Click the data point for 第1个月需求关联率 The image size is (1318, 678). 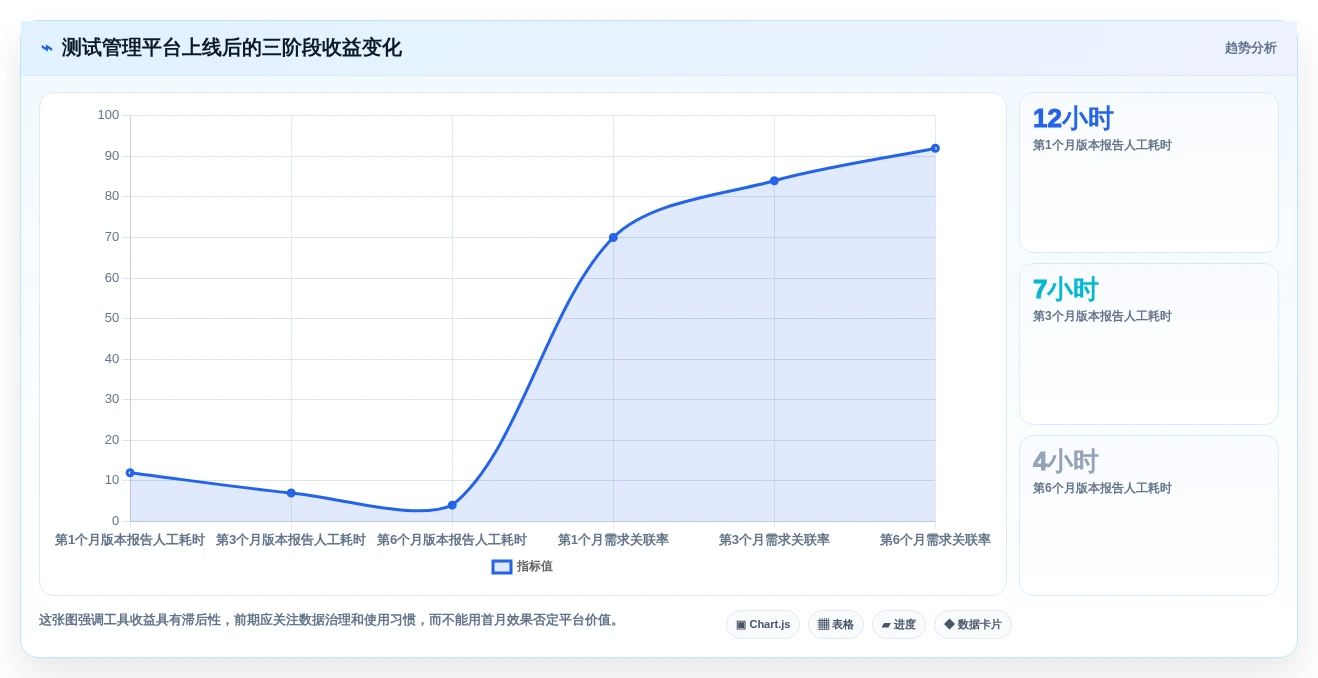coord(613,237)
